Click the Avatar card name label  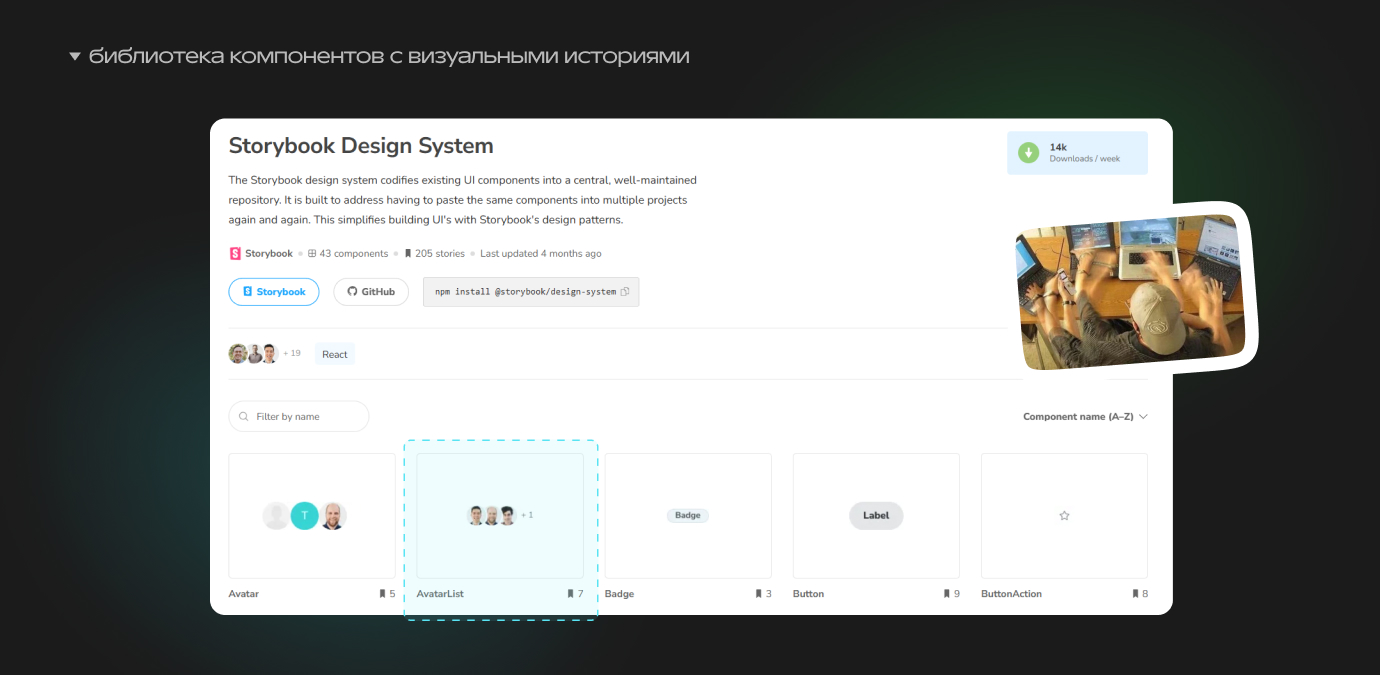click(244, 594)
